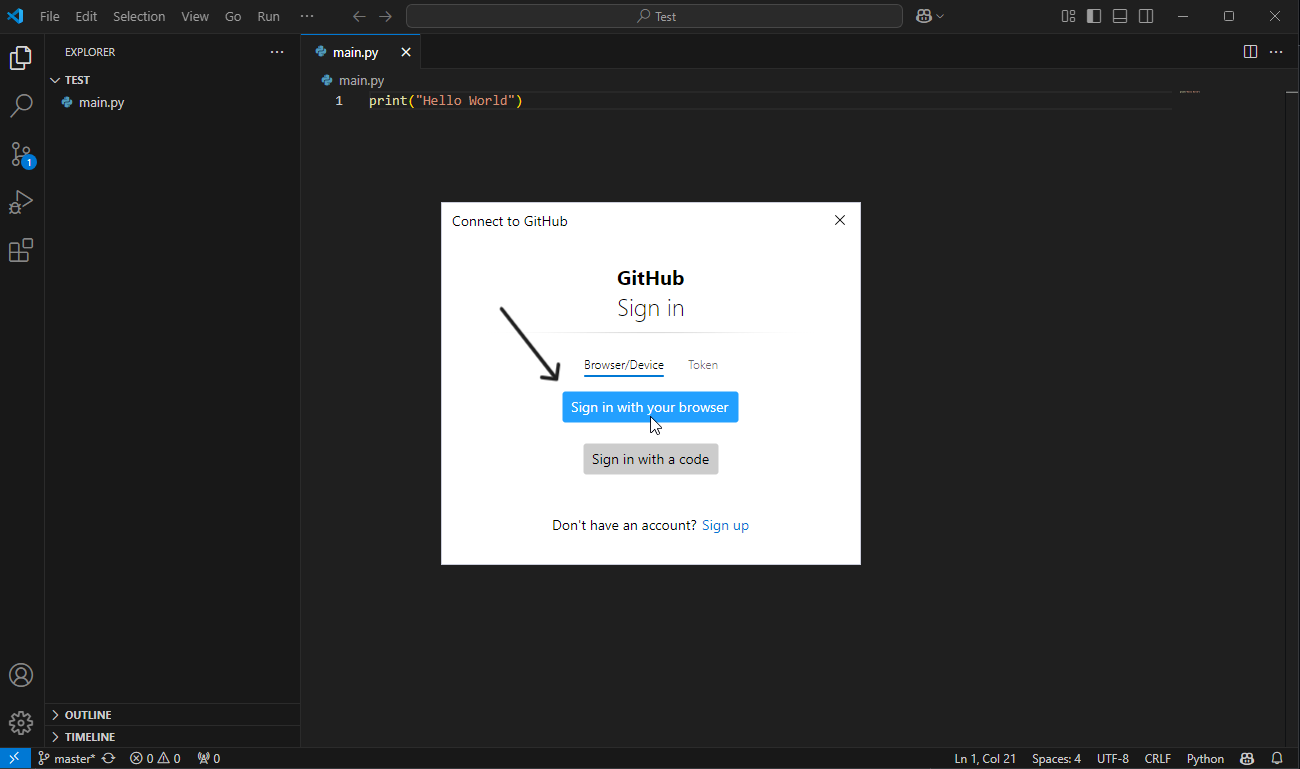Open the File menu

(50, 16)
